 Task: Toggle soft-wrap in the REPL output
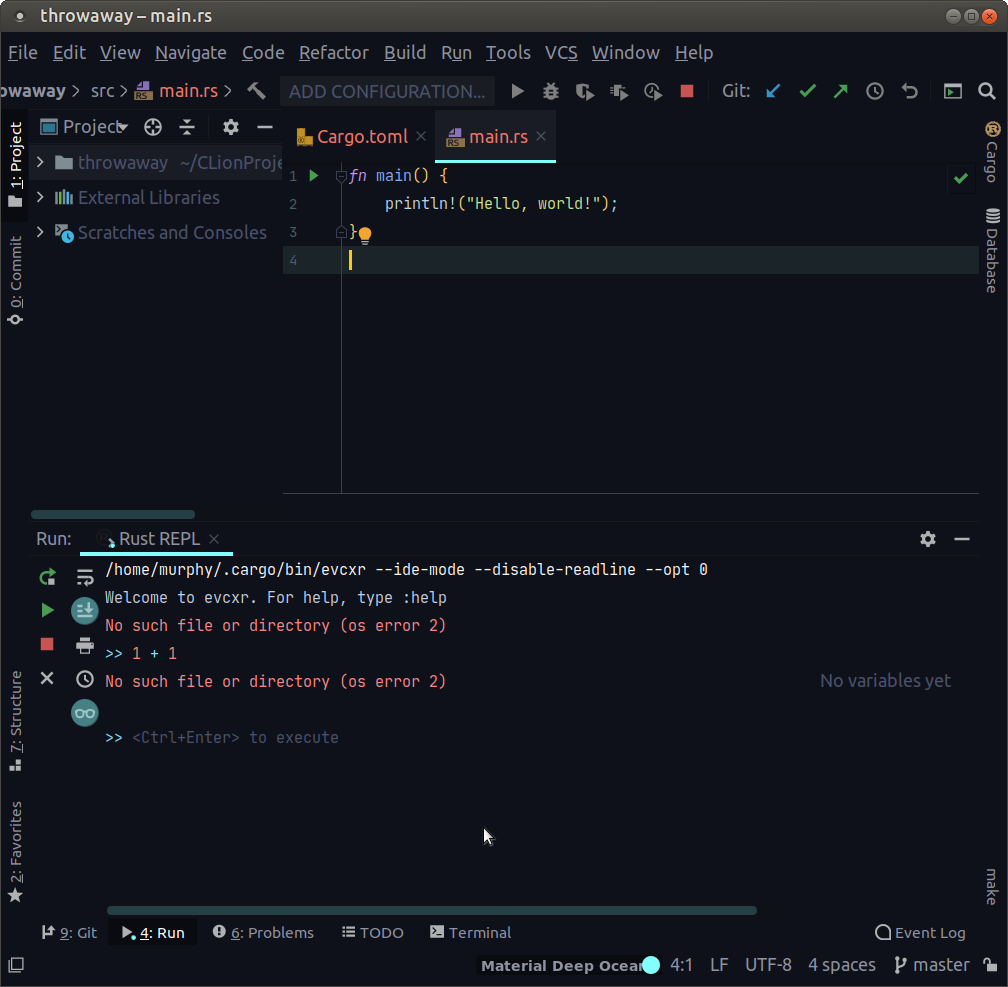(84, 577)
